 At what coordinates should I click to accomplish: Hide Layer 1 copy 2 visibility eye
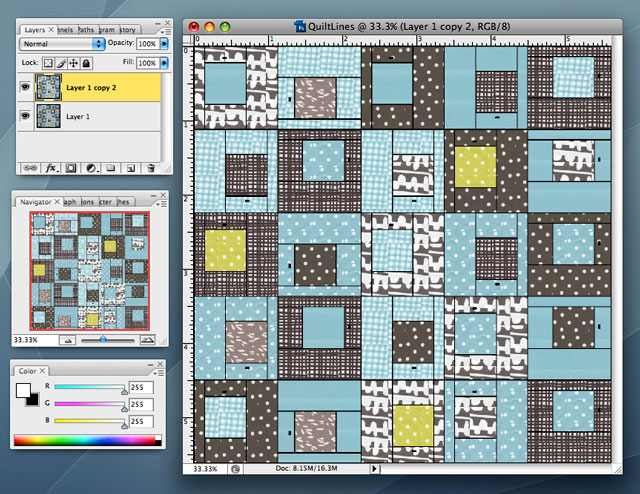pyautogui.click(x=24, y=89)
